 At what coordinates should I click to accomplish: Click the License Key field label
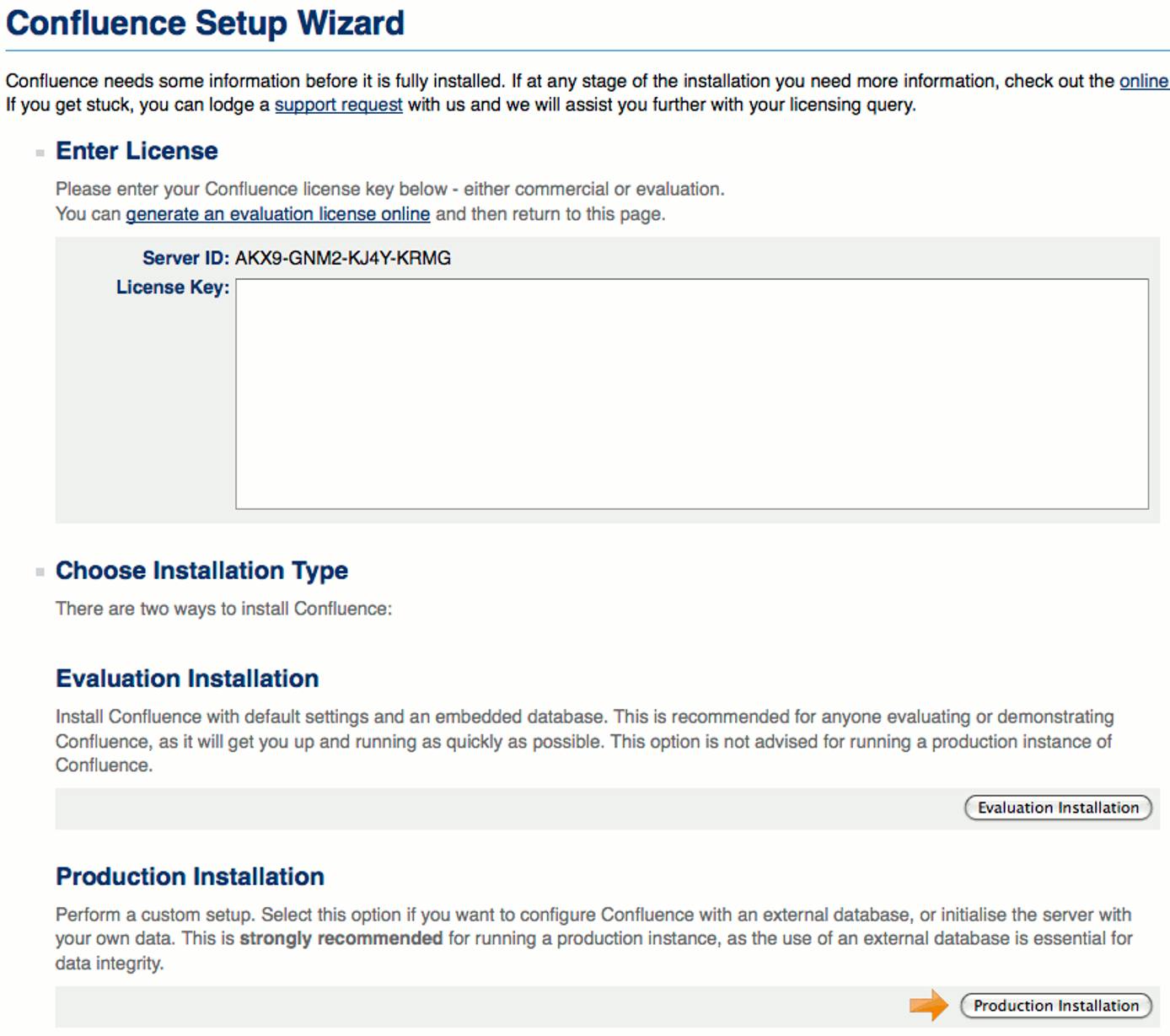[x=171, y=287]
